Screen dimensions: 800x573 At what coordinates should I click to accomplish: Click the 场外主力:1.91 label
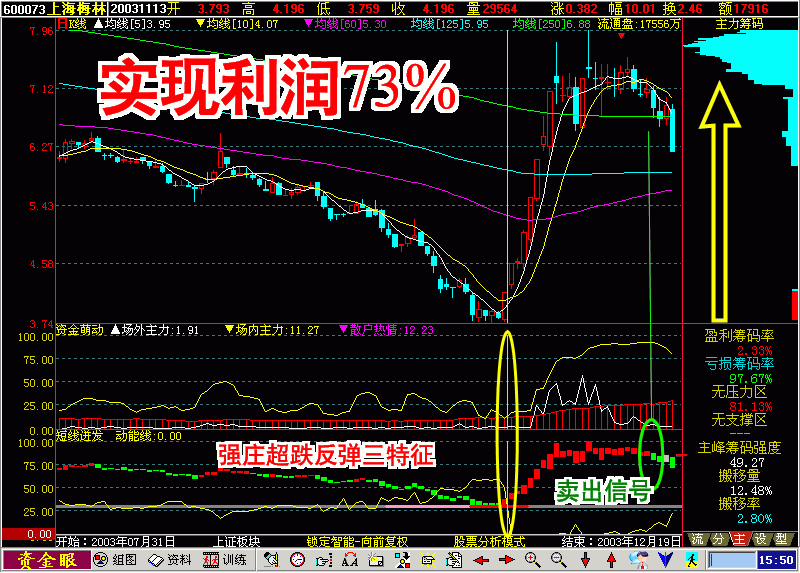pos(155,330)
